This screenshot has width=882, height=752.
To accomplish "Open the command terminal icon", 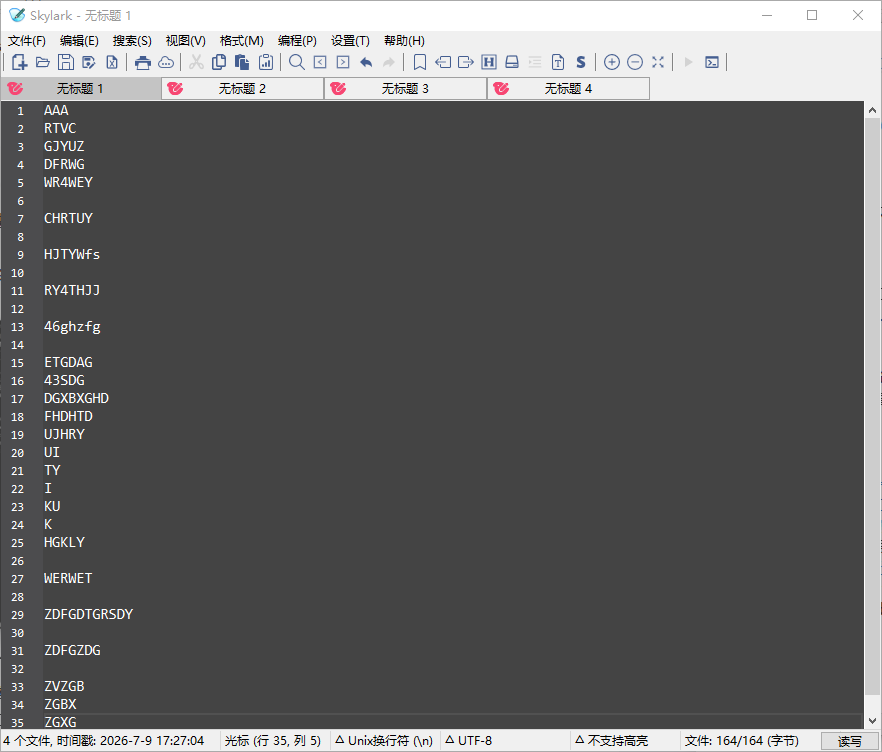I will (x=712, y=62).
